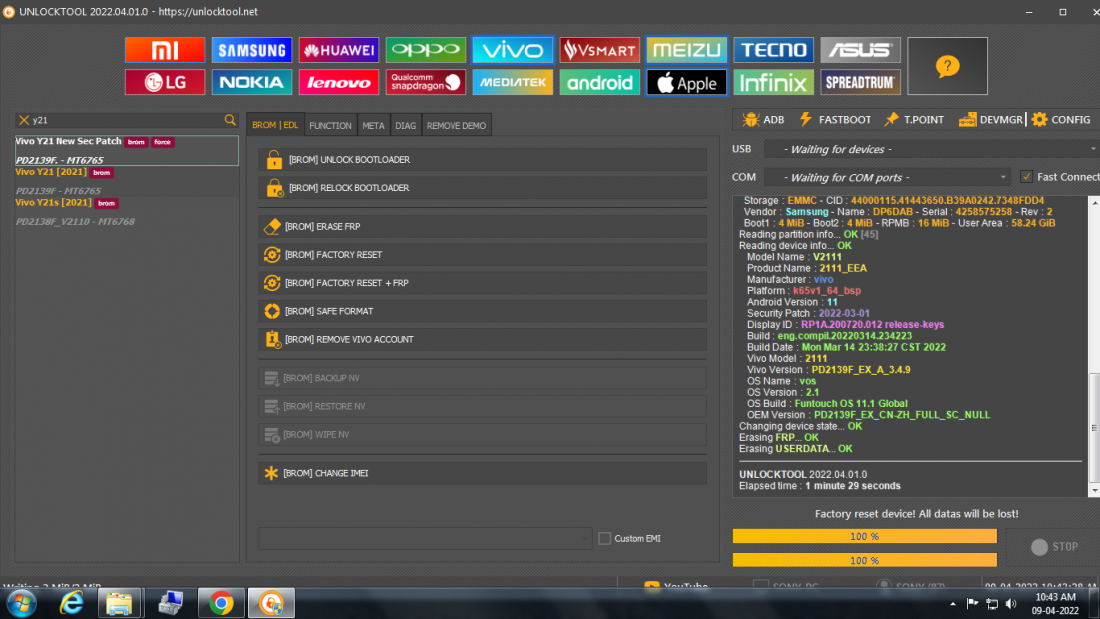This screenshot has height=619, width=1100.
Task: Click [BROM] BACKUP NV
Action: pyautogui.click(x=483, y=378)
